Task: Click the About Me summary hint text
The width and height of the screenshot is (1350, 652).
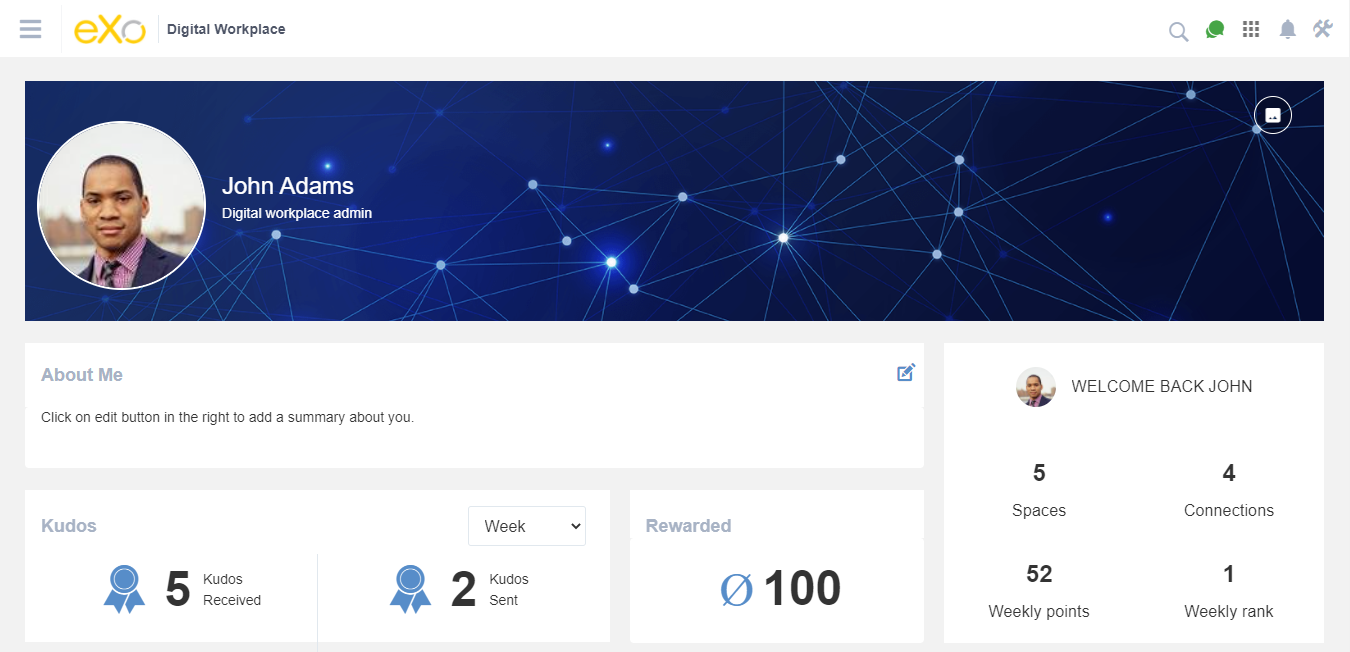Action: (x=227, y=417)
